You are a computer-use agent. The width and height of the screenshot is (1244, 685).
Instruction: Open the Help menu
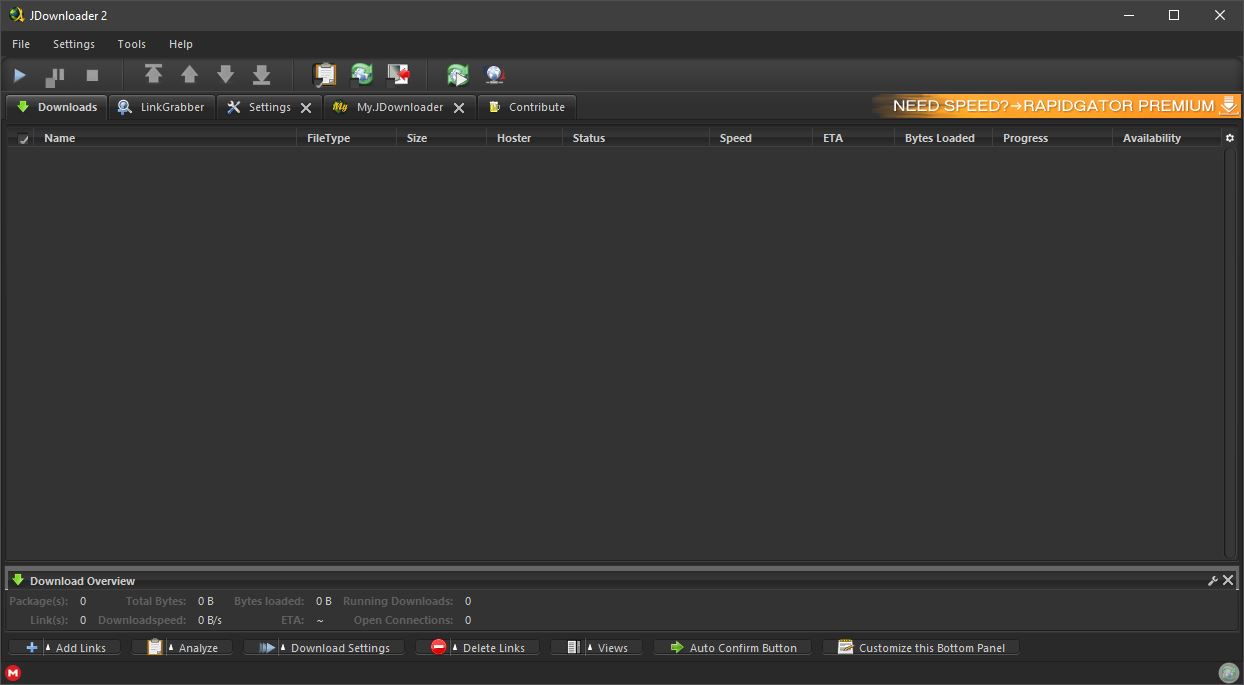(181, 44)
